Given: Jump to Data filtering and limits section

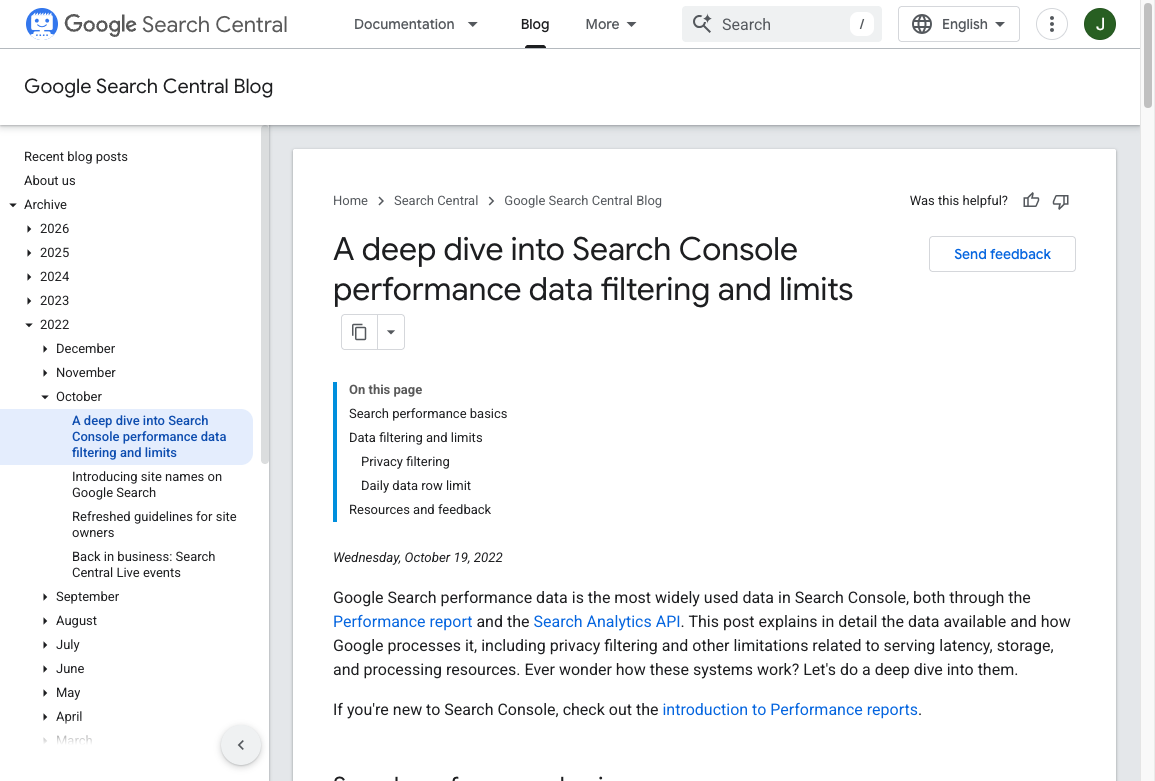Looking at the screenshot, I should click(x=415, y=438).
